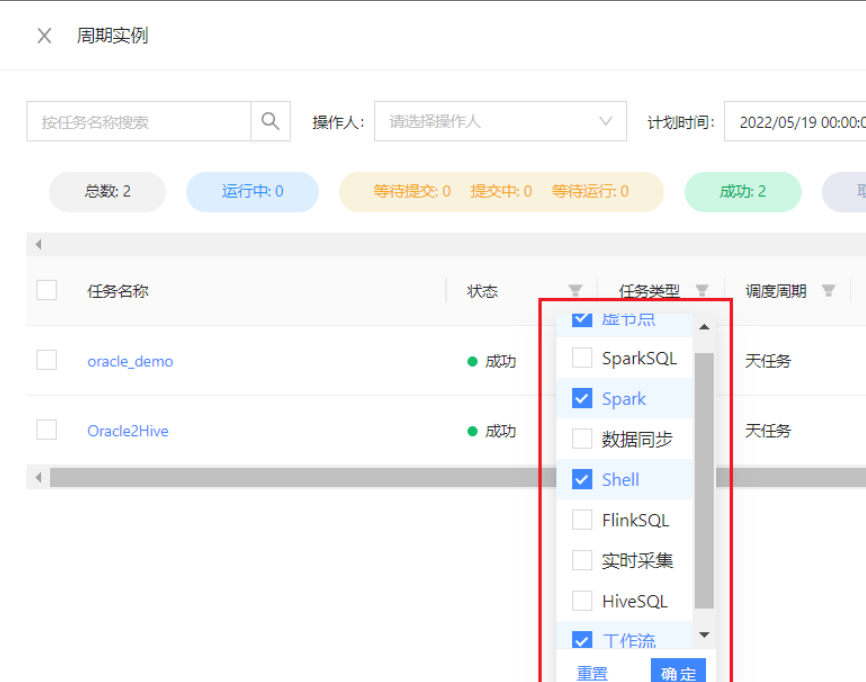Open the oracle_demo task link
Screen dimensions: 866x682
click(130, 362)
